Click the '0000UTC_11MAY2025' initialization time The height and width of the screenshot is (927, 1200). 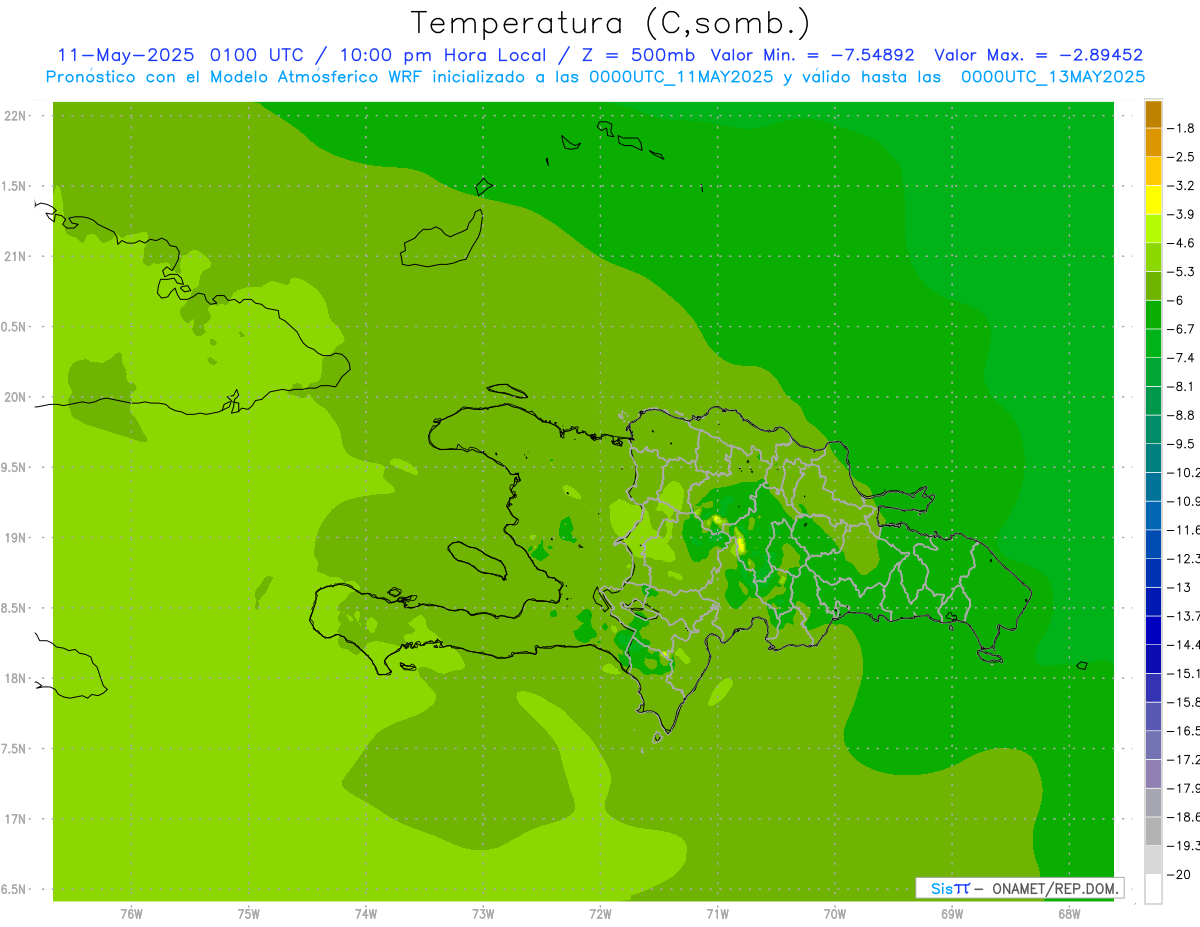point(680,77)
